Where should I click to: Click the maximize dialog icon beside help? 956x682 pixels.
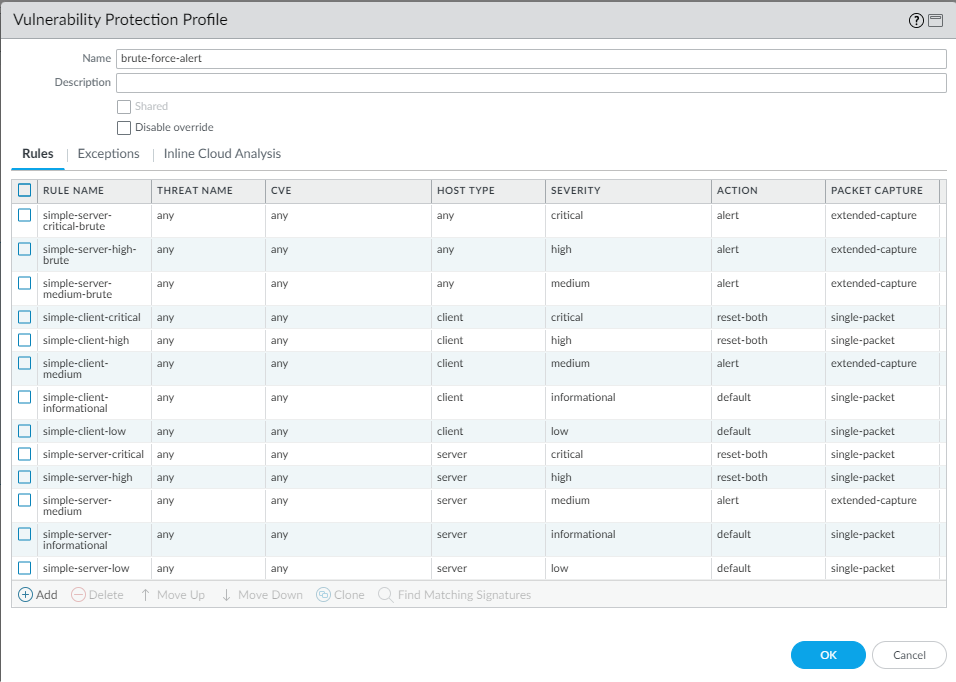[935, 21]
